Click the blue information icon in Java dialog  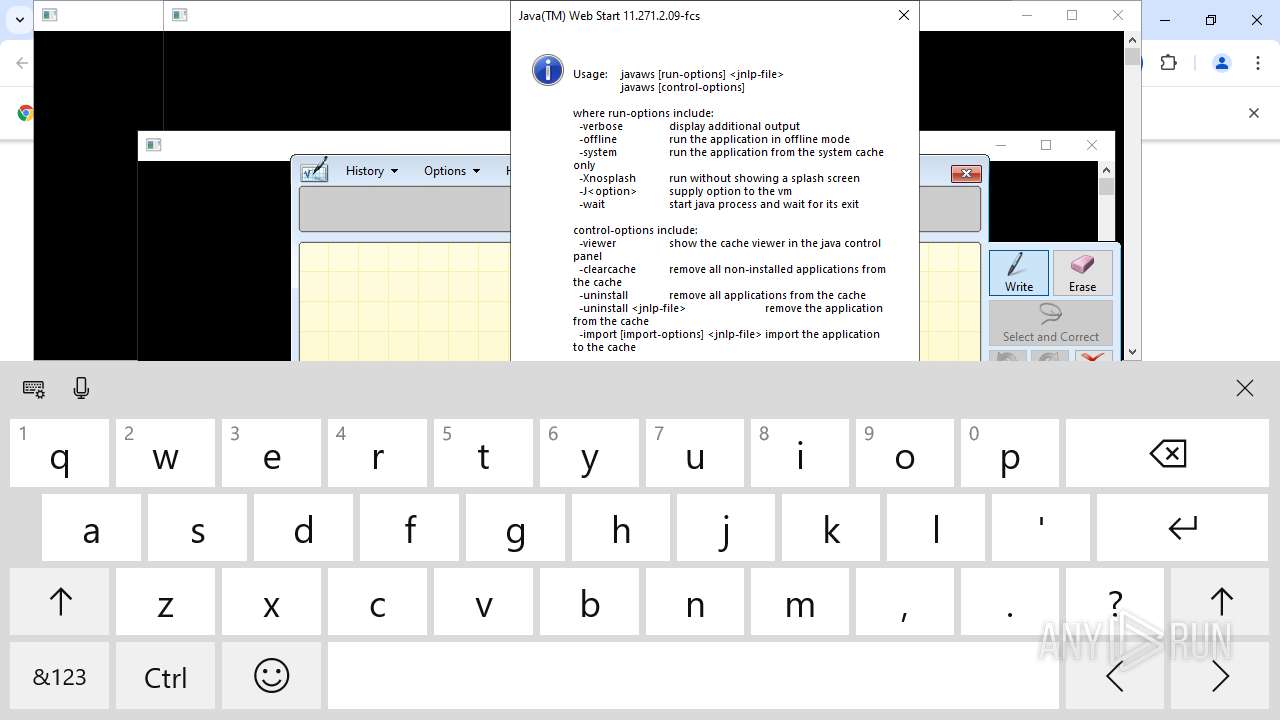pos(548,70)
